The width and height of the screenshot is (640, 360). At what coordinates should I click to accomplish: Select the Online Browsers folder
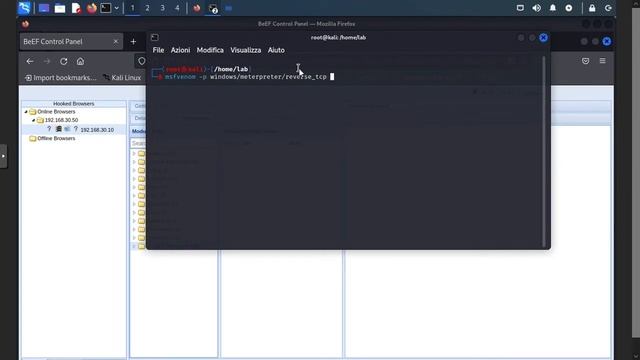coord(56,111)
